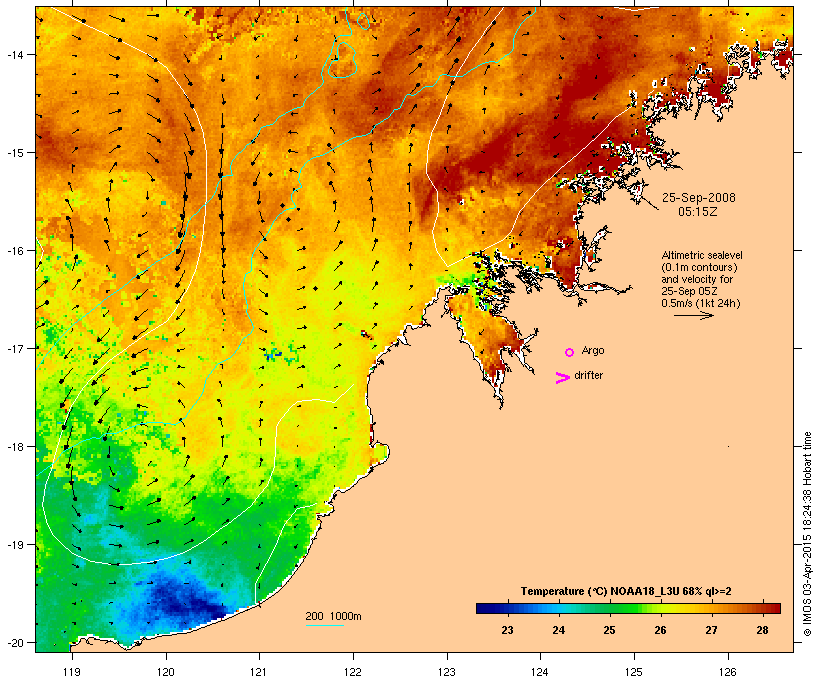This screenshot has height=680, width=820.
Task: Click the '25-Sep 05Z' caption line
Action: pos(689,291)
